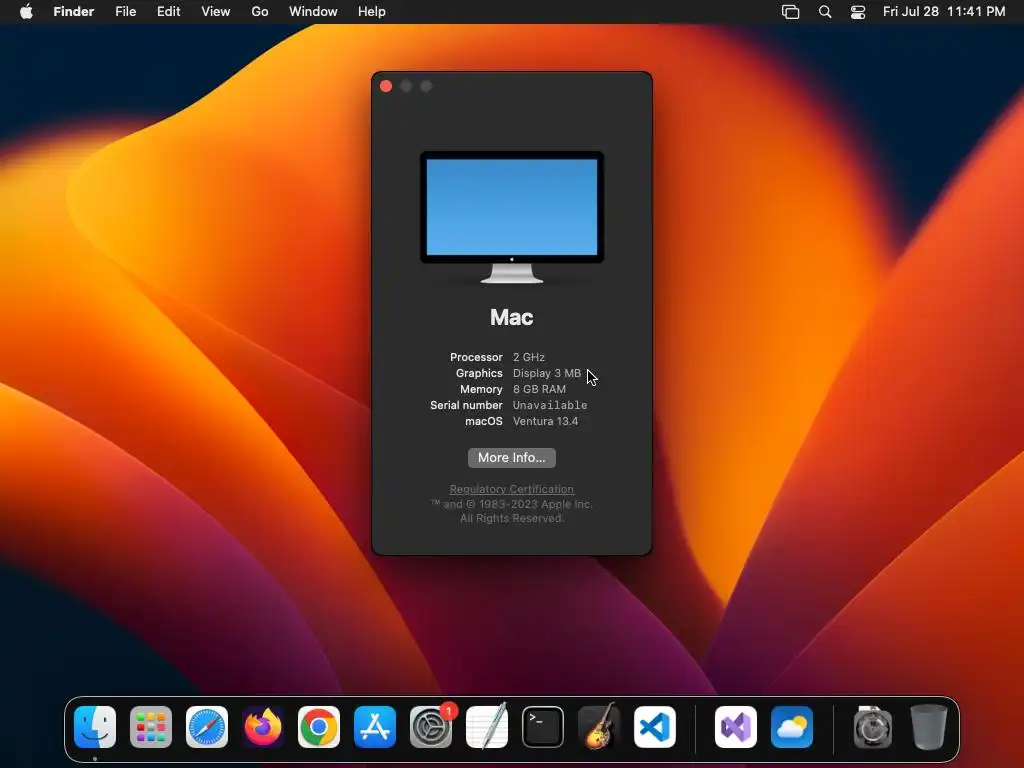Click the Spotlight search icon

(x=825, y=12)
